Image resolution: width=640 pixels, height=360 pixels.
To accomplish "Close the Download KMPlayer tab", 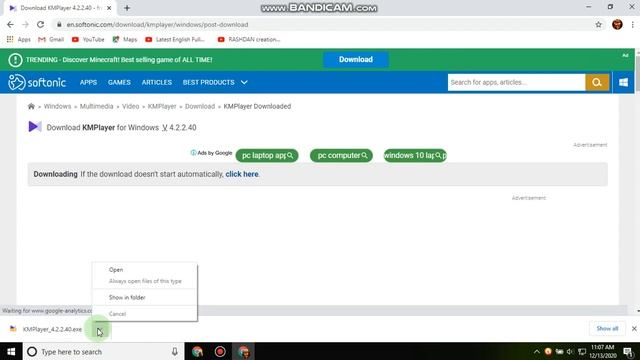I will [x=109, y=8].
